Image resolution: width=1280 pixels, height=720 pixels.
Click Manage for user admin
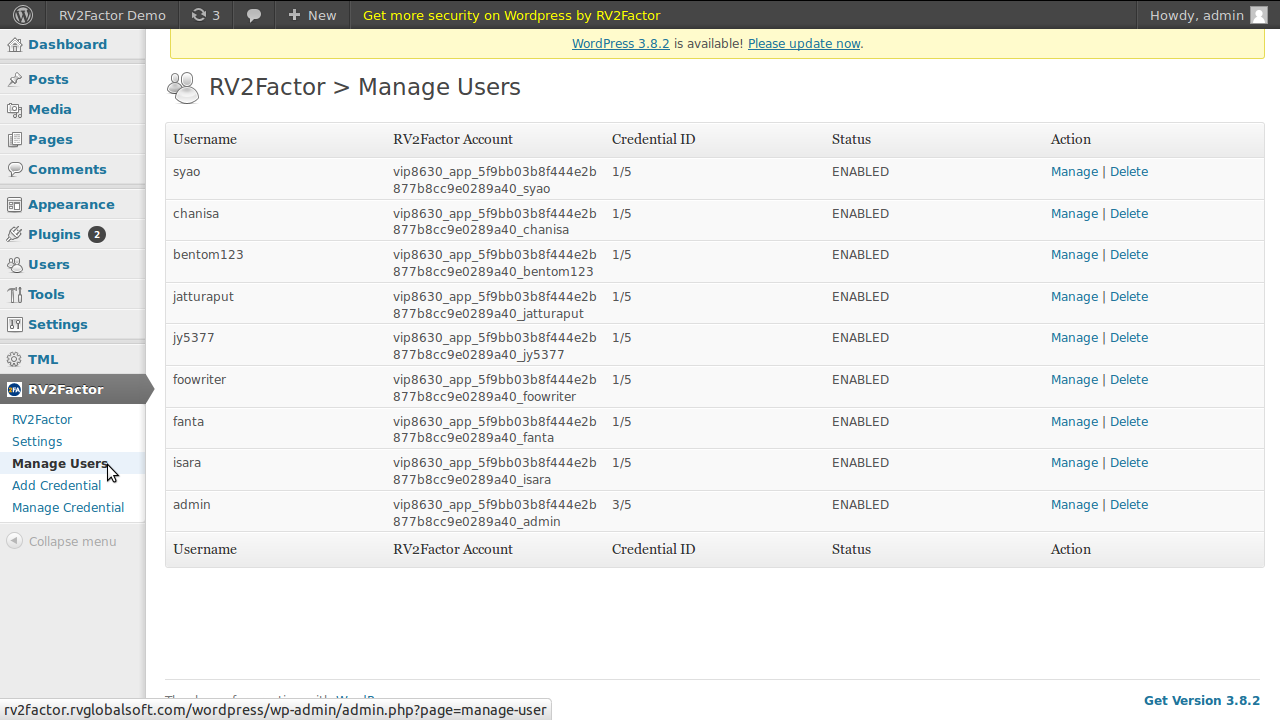coord(1074,505)
